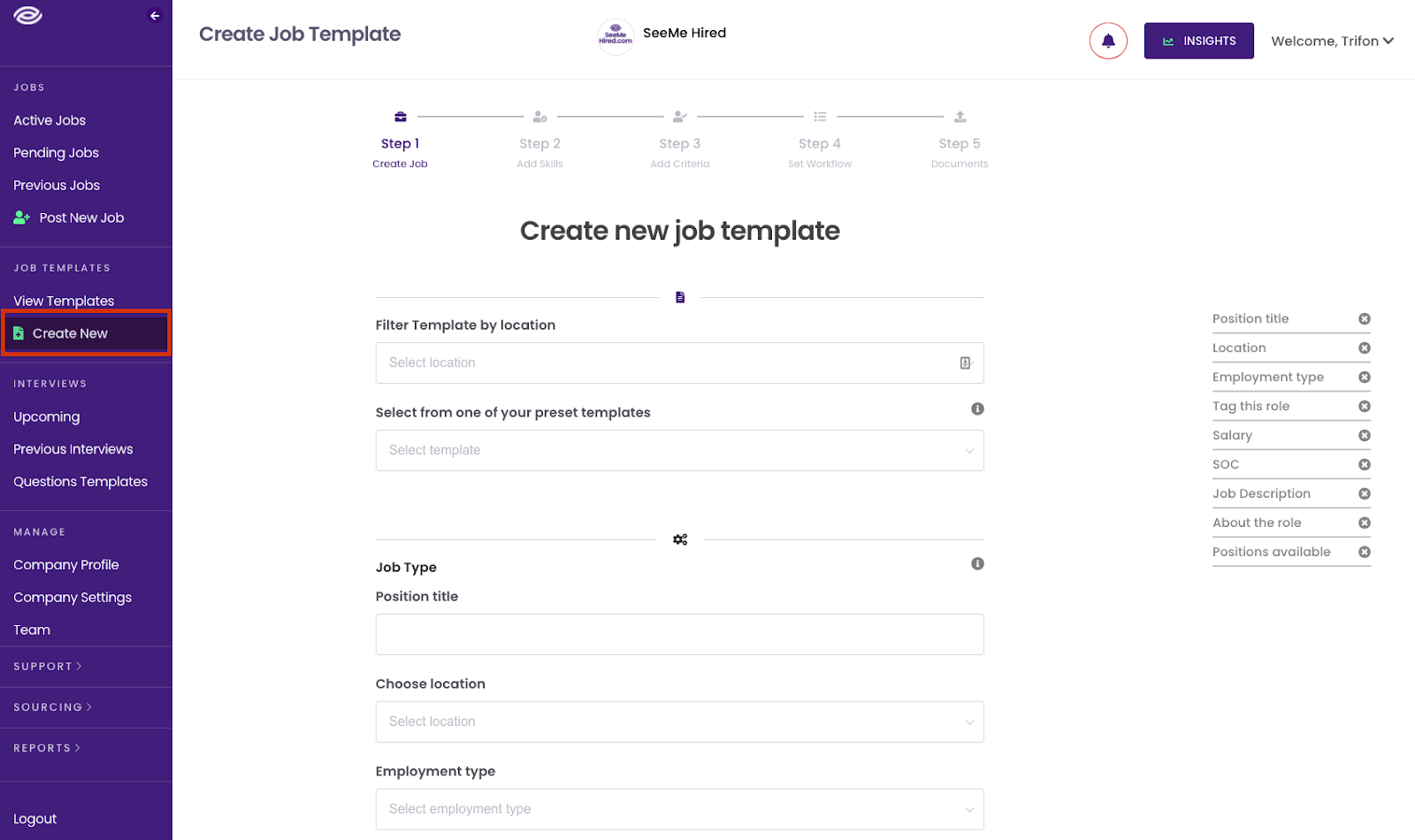Click the notification bell icon

[1108, 41]
